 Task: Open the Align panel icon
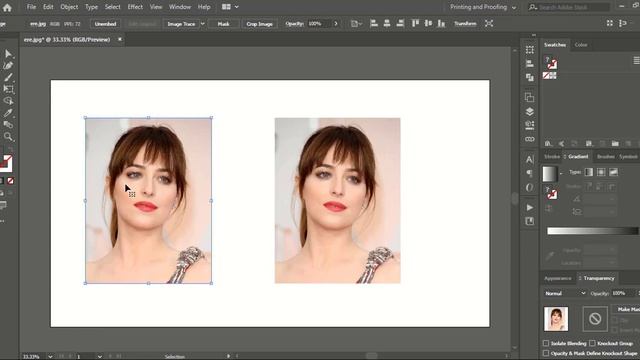(529, 64)
